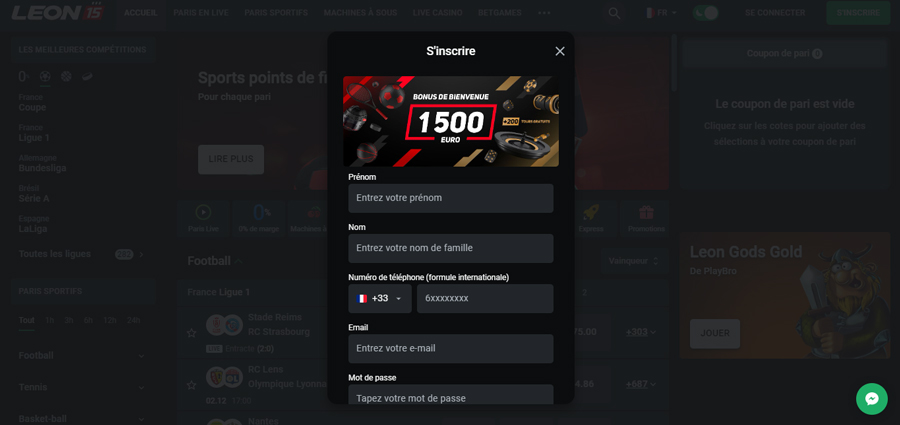Expand the Football sports category
The width and height of the screenshot is (900, 425).
pyautogui.click(x=82, y=356)
